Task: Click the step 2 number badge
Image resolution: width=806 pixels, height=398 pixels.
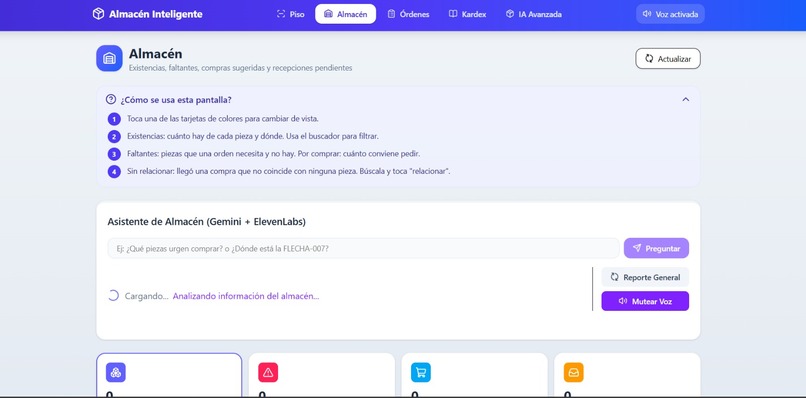Action: [x=114, y=137]
